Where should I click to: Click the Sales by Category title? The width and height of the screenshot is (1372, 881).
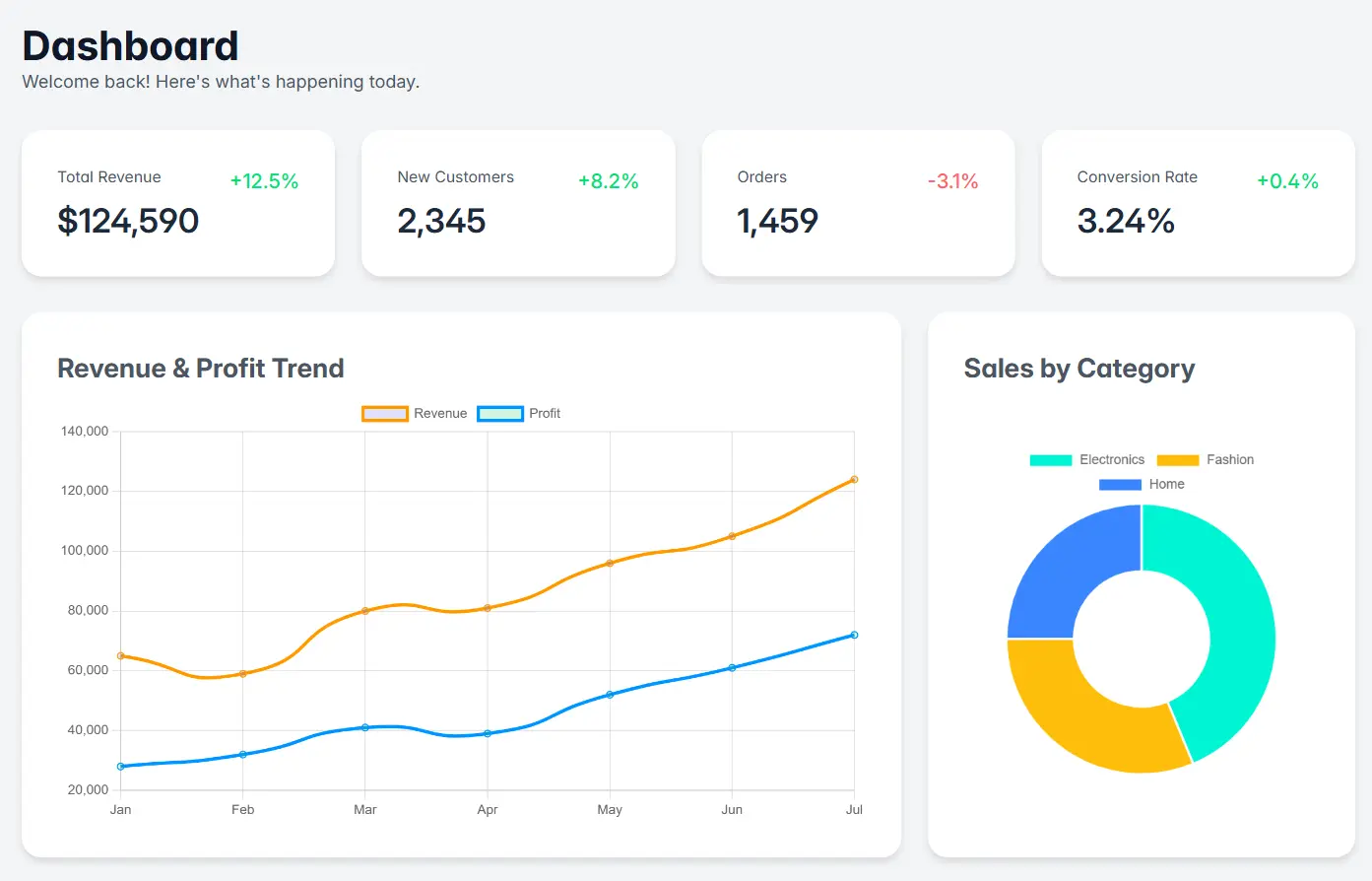click(1079, 369)
